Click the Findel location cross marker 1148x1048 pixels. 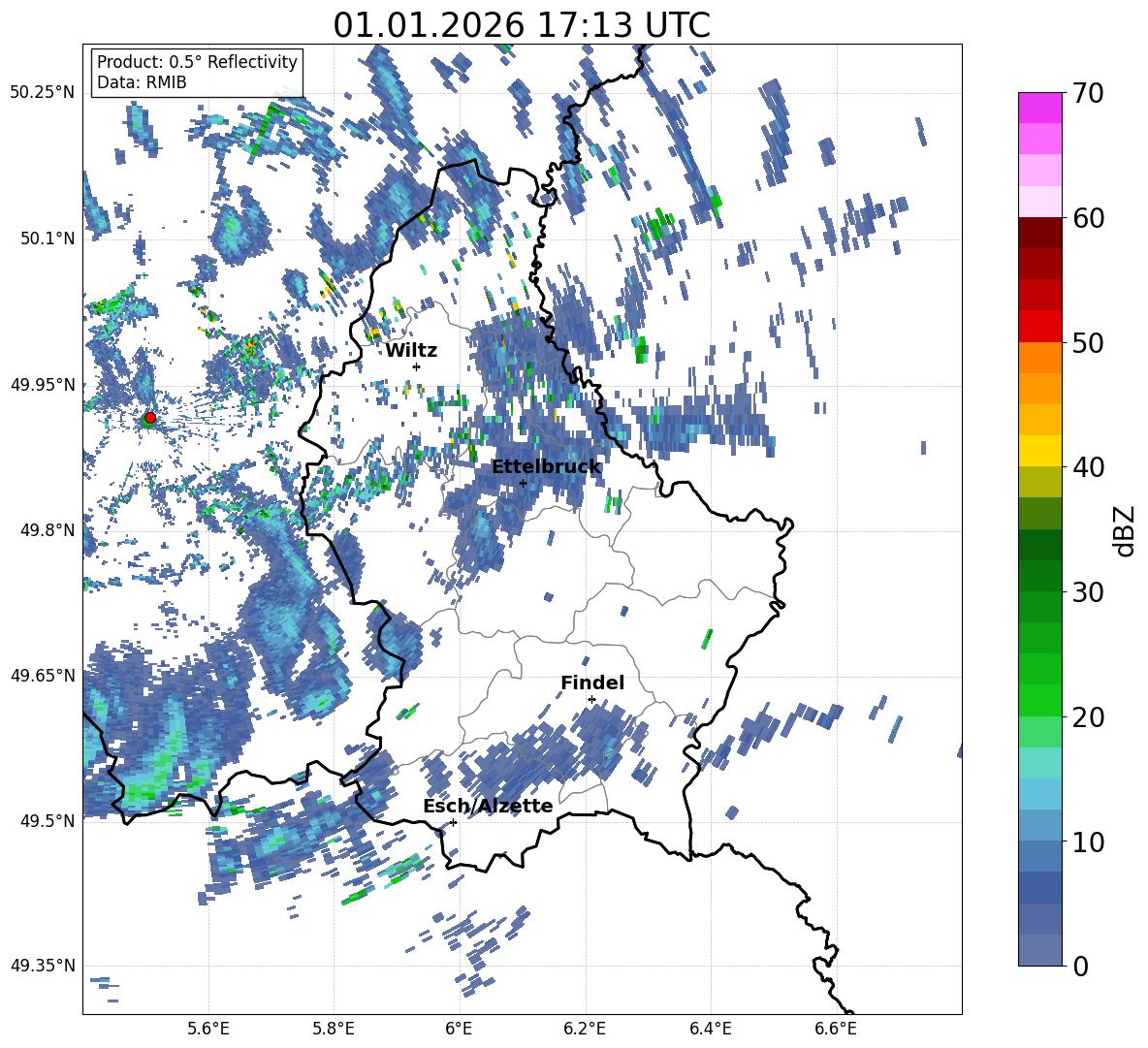(x=591, y=700)
